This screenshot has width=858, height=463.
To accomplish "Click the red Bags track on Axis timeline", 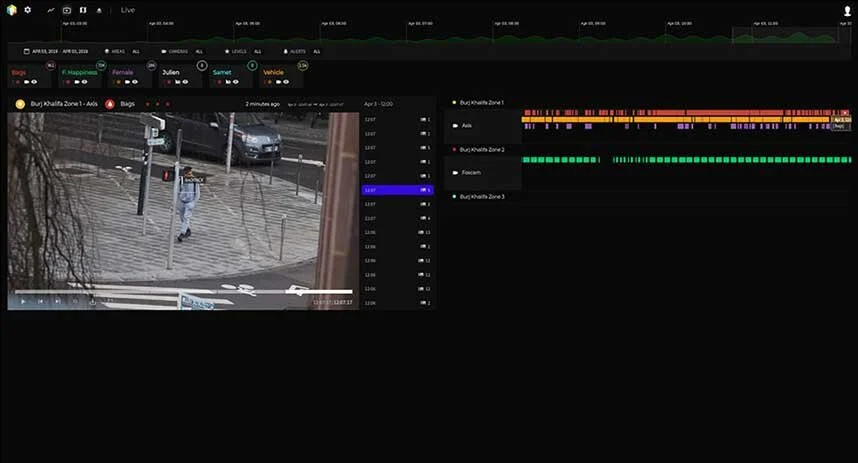I will tap(687, 112).
